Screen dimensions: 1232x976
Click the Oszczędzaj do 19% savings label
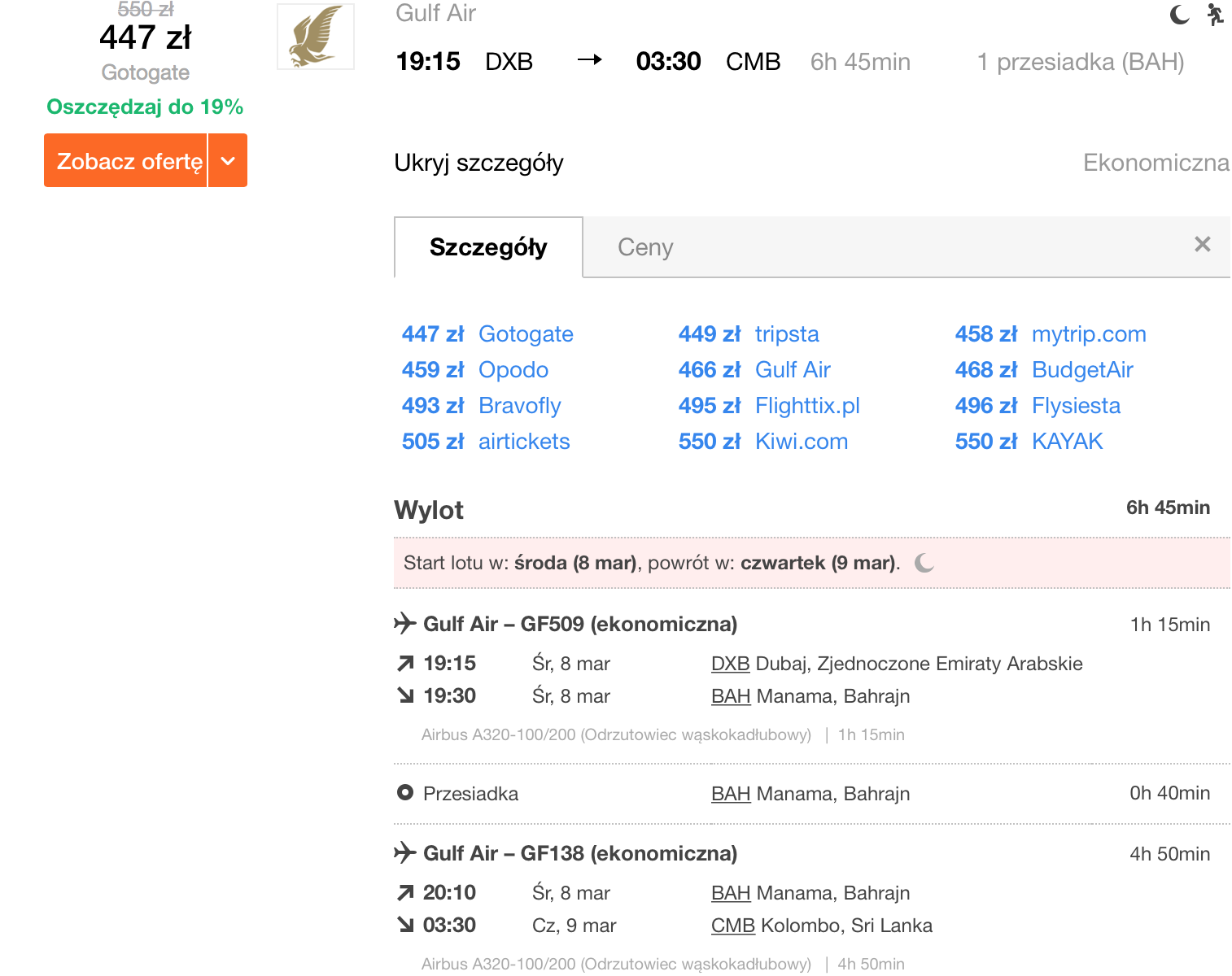[x=145, y=107]
